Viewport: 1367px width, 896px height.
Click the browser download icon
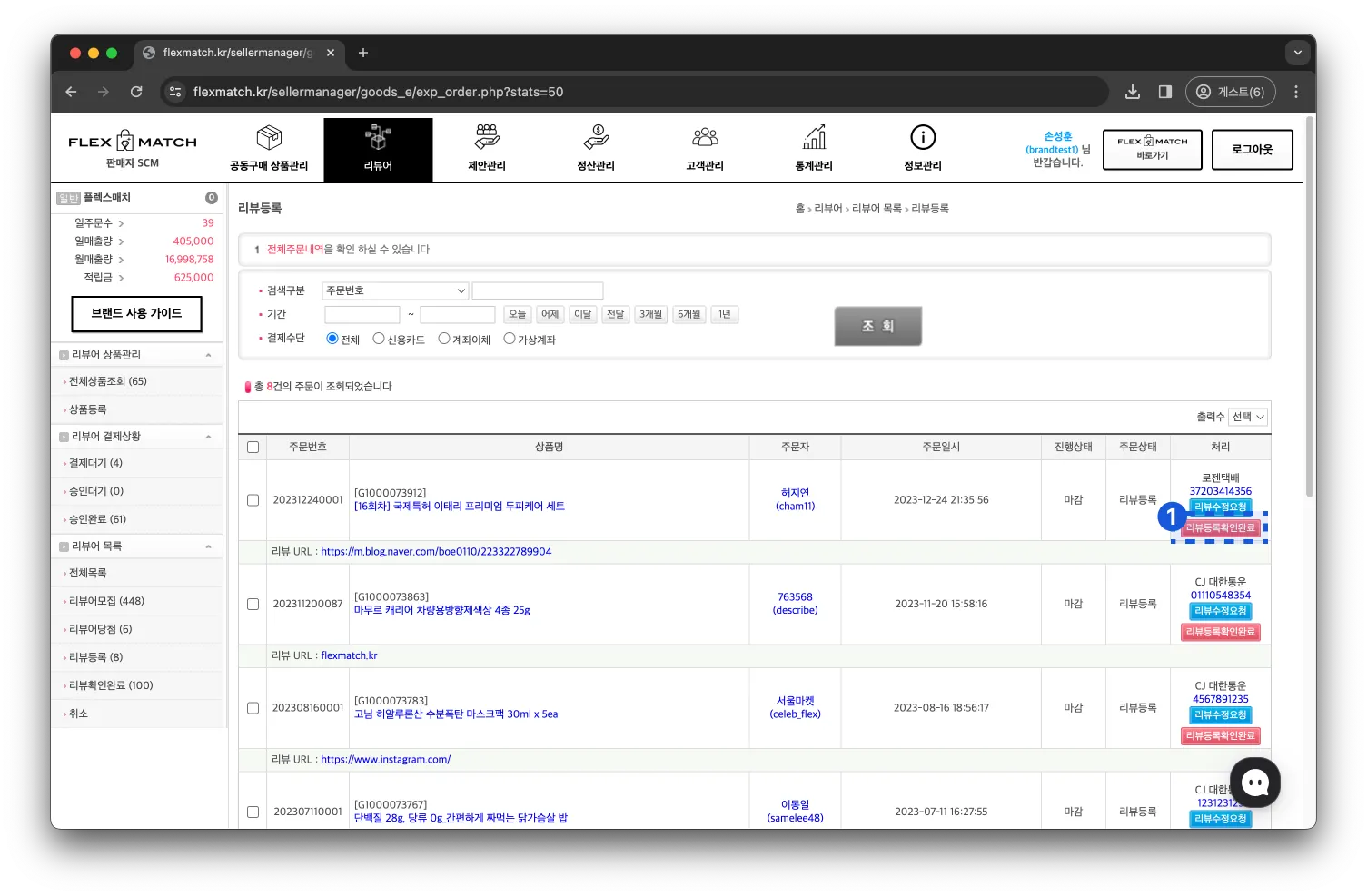pyautogui.click(x=1133, y=92)
